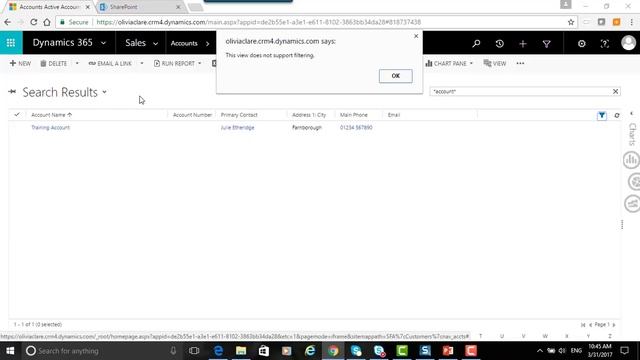Close the alert dialog with X

click(416, 36)
